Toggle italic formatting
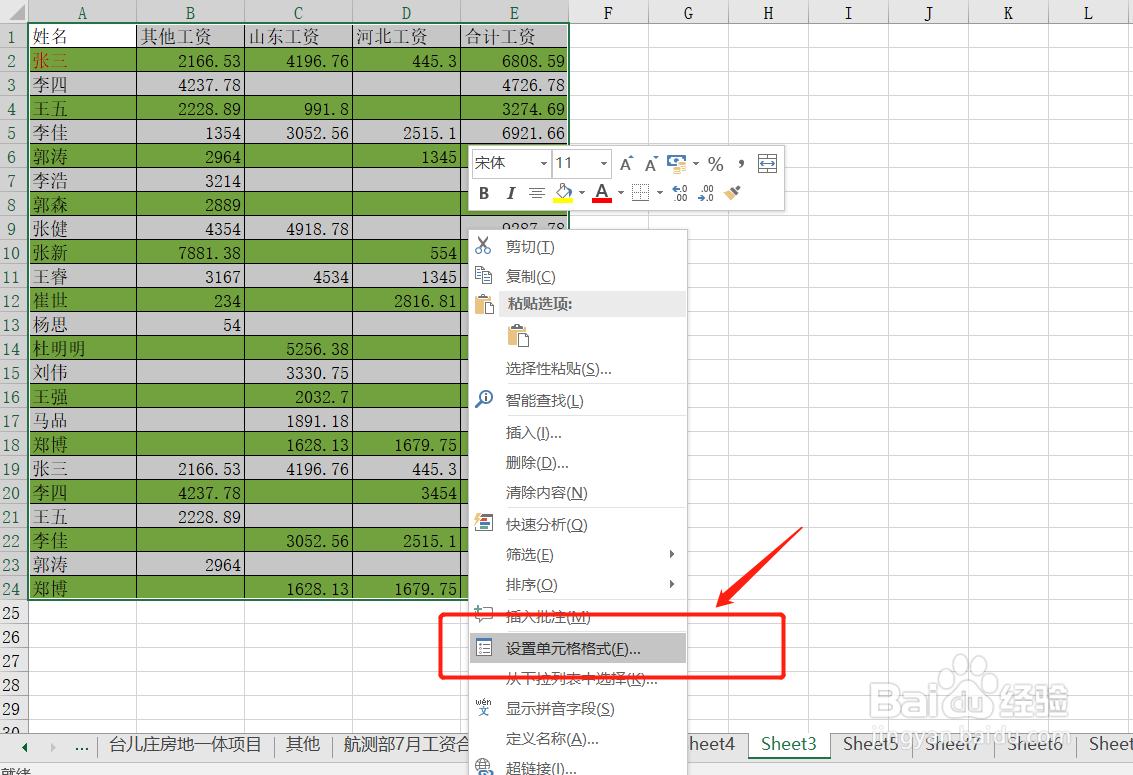 (x=510, y=193)
